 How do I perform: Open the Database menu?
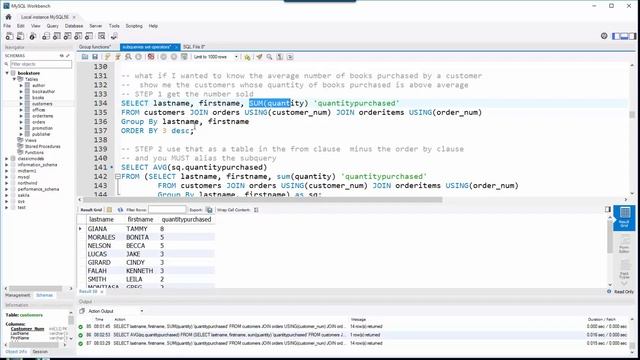[x=74, y=26]
